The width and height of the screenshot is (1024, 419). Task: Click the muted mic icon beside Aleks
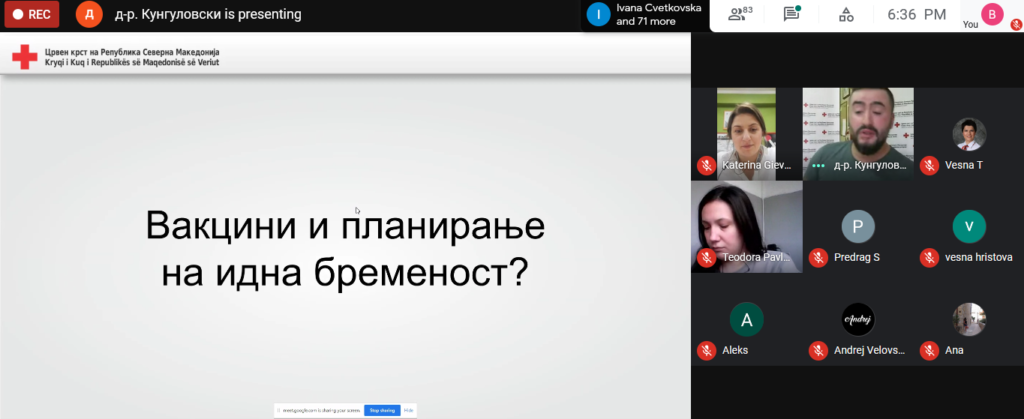[706, 350]
